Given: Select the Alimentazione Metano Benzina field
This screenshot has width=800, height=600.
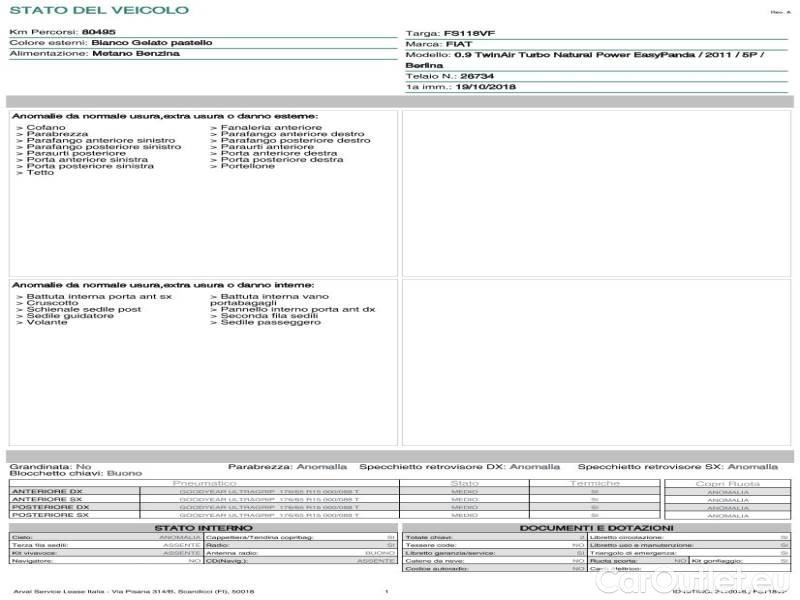Looking at the screenshot, I should pos(136,54).
